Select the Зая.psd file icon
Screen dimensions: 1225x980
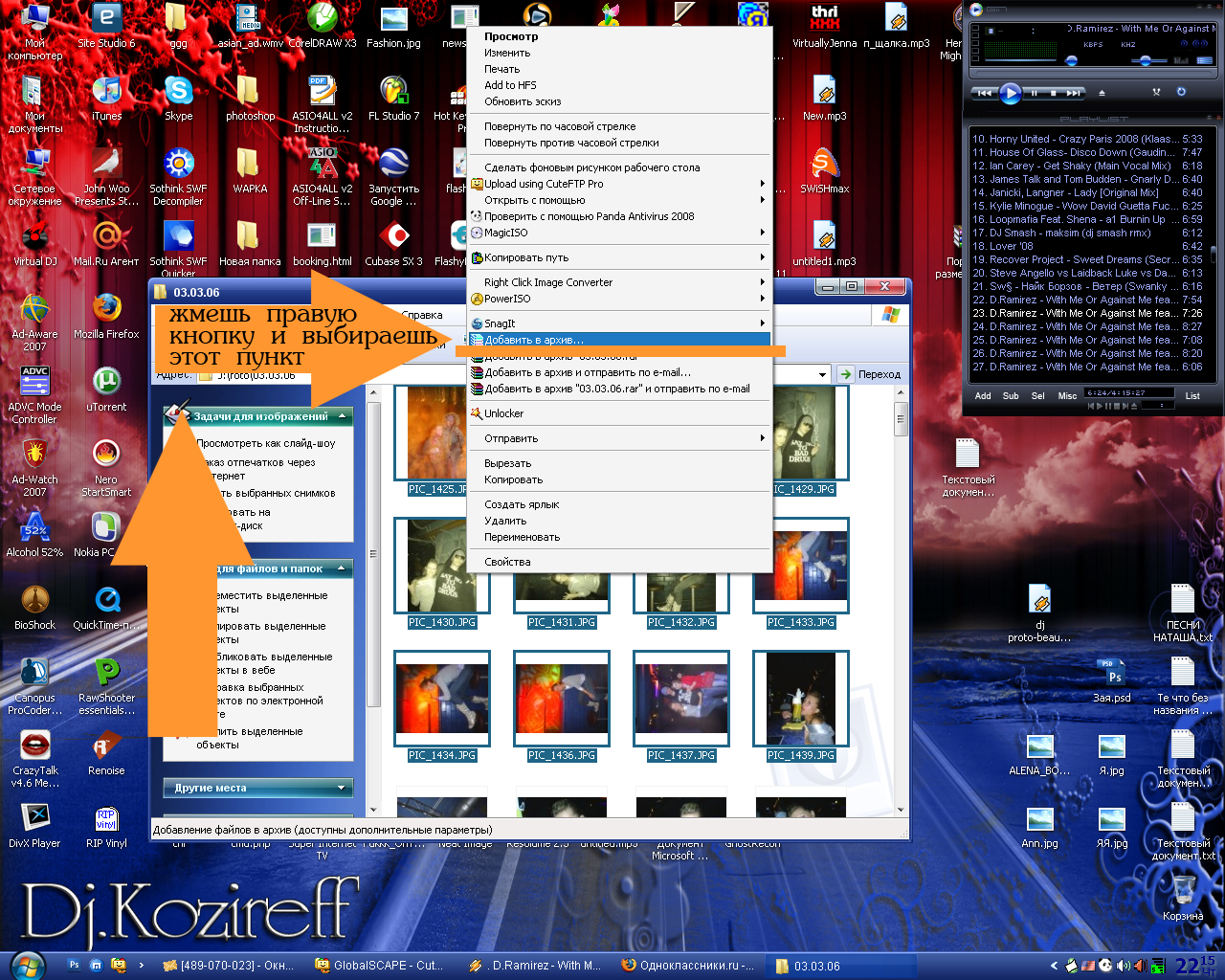click(1112, 680)
